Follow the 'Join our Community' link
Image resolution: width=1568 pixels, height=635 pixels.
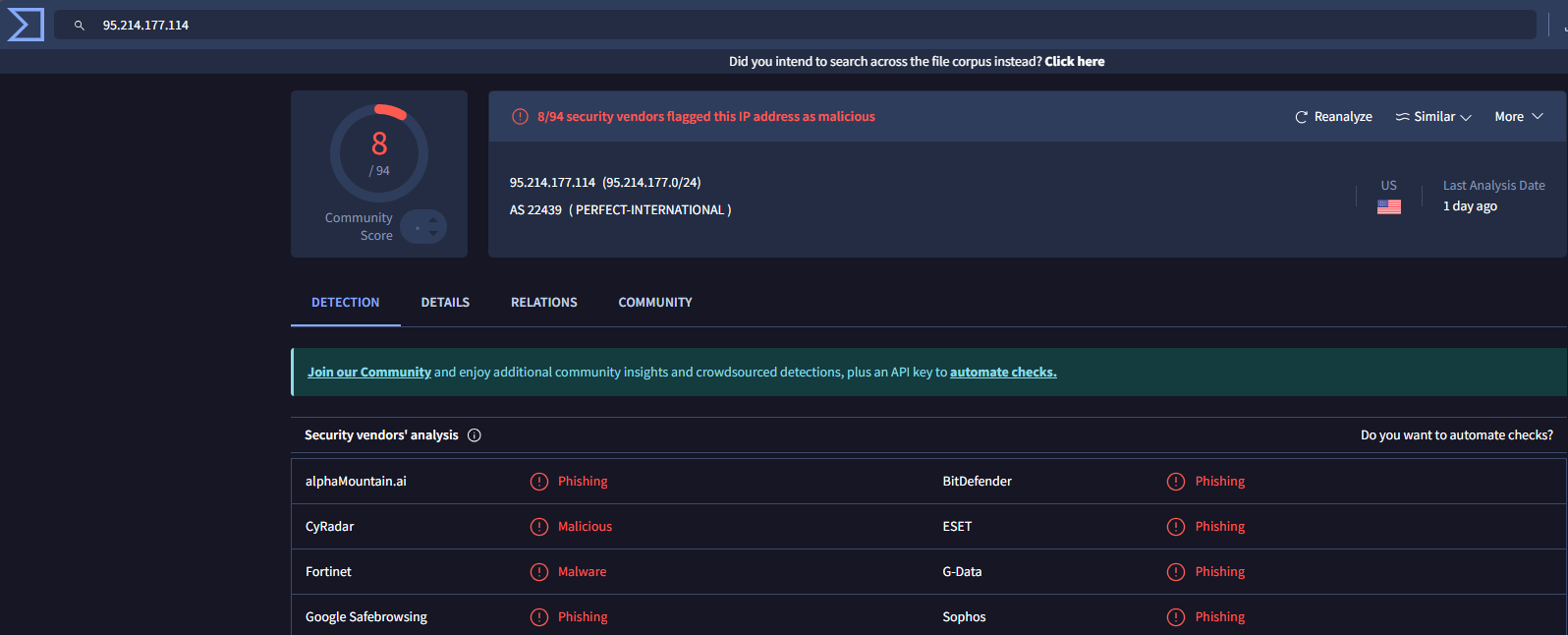369,373
